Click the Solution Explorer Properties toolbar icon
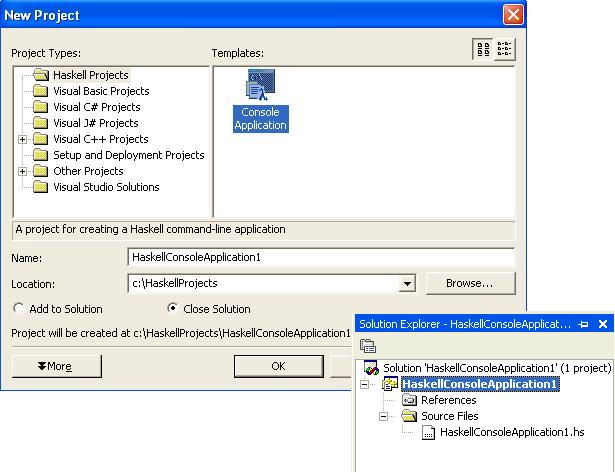 pos(368,346)
